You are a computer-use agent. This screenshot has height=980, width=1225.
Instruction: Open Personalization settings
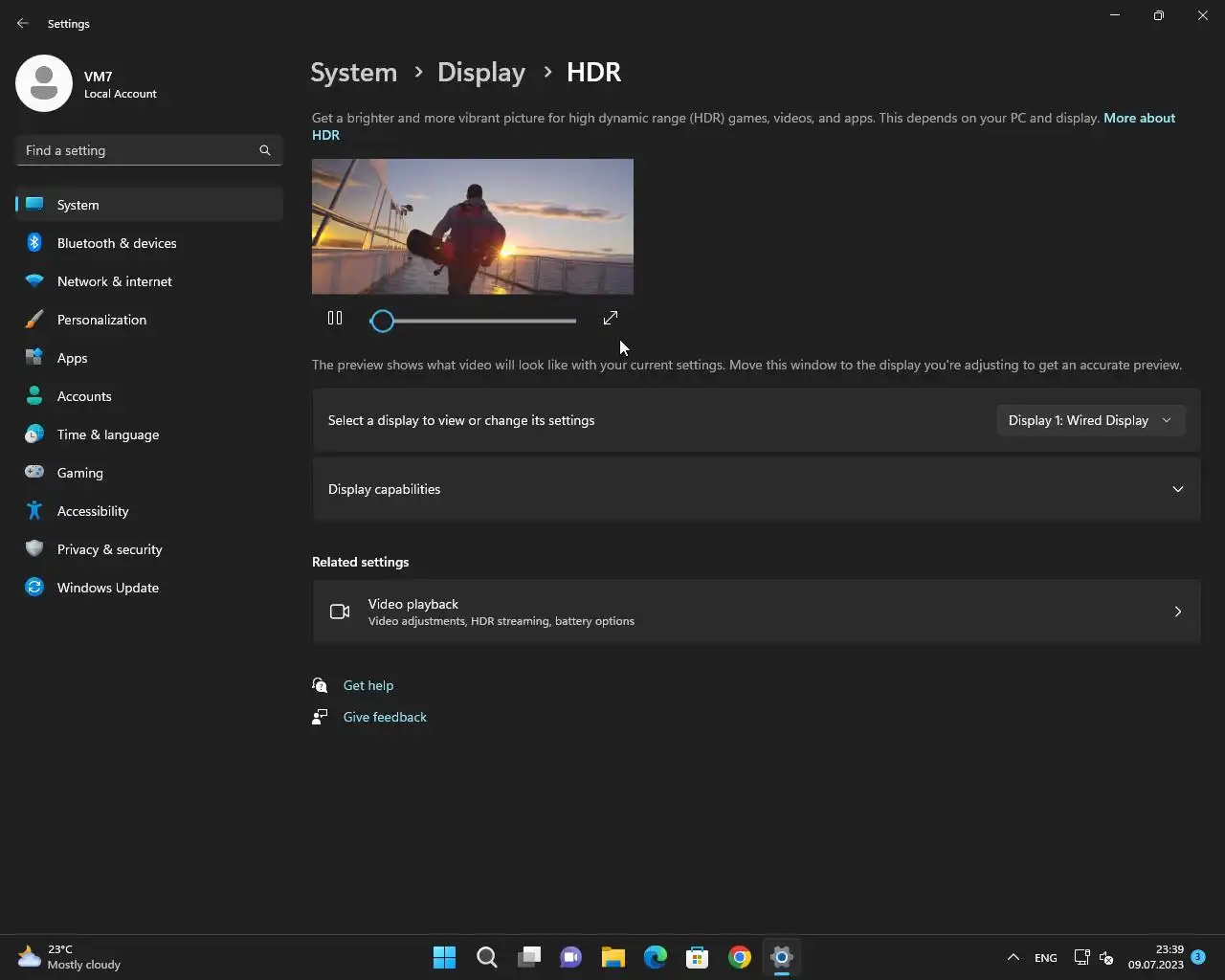(149, 320)
